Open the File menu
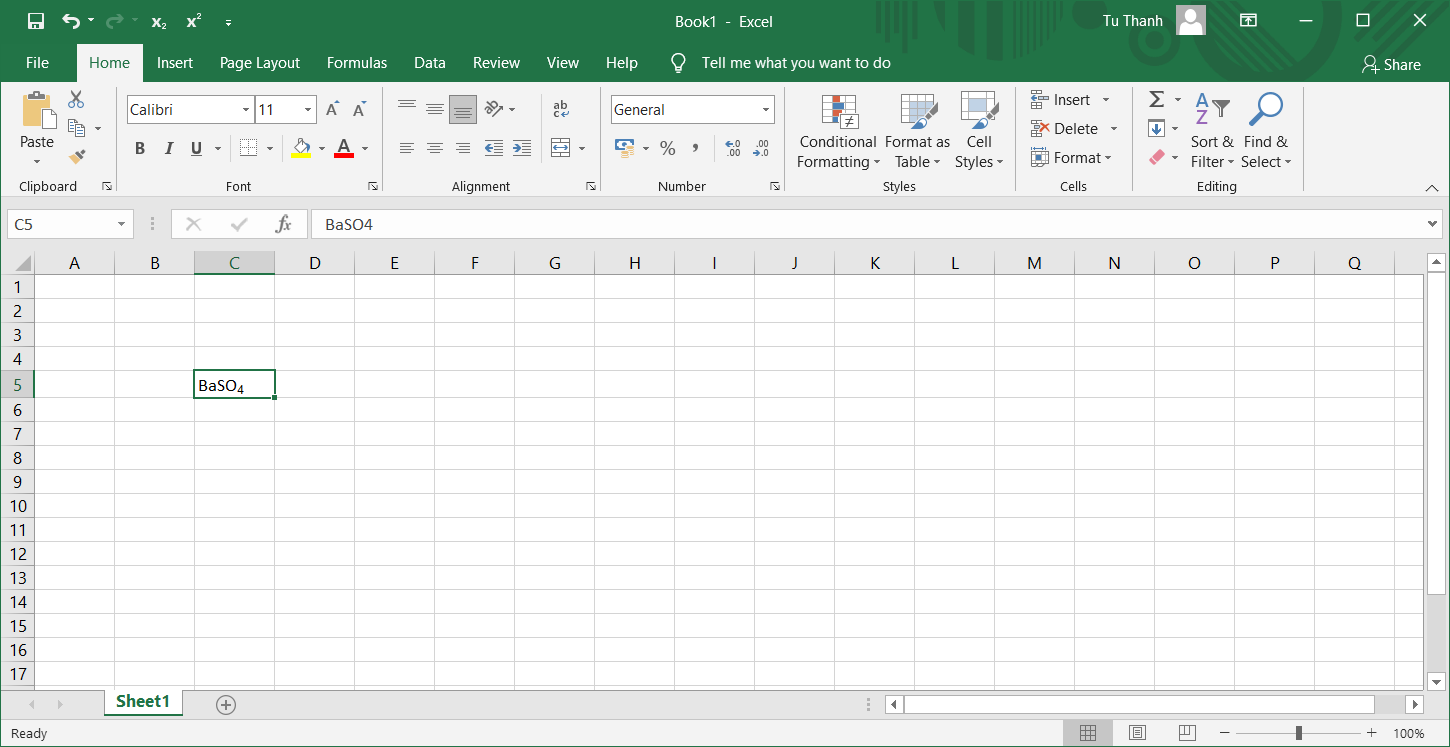 click(x=37, y=63)
